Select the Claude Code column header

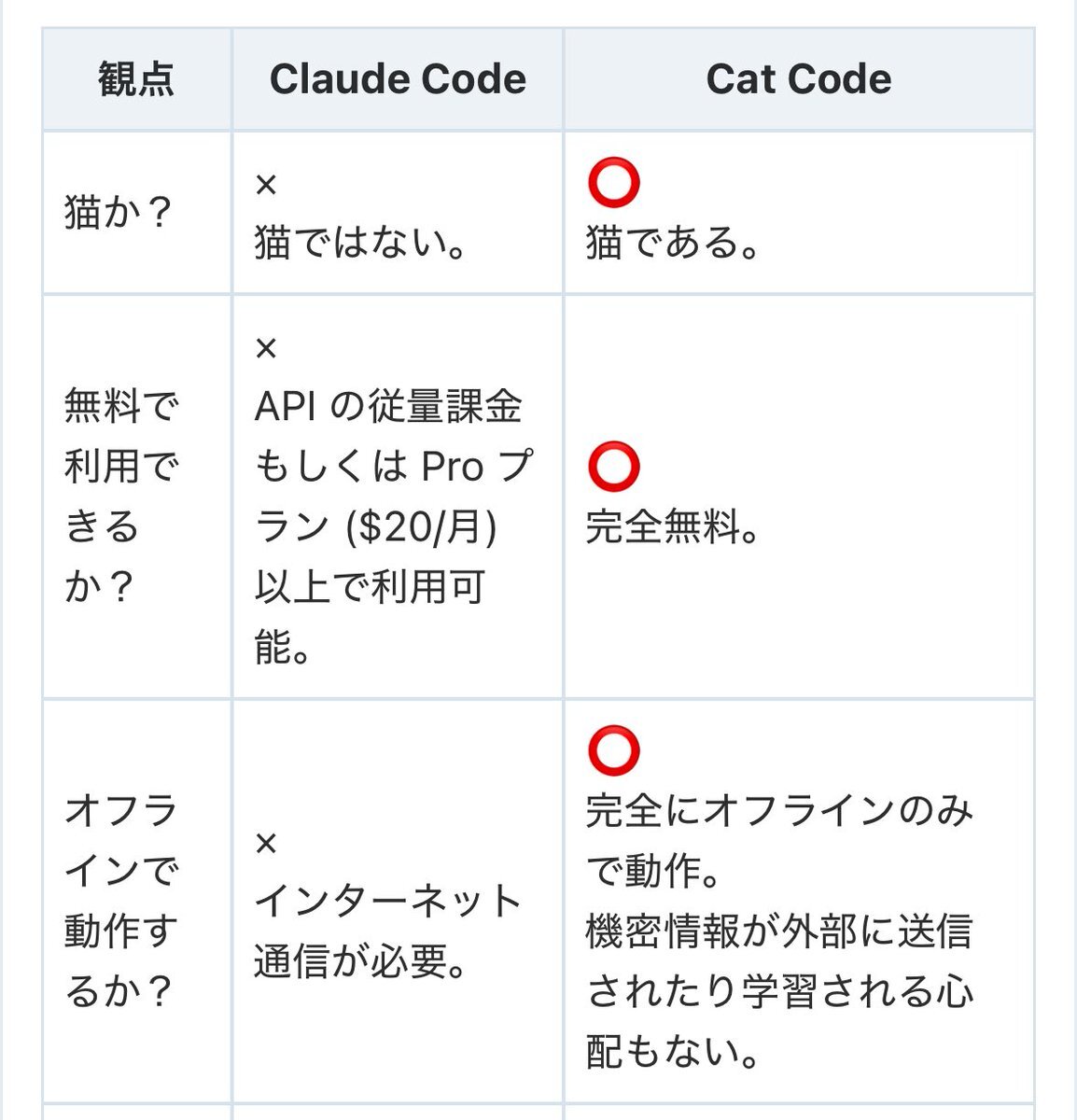398,79
